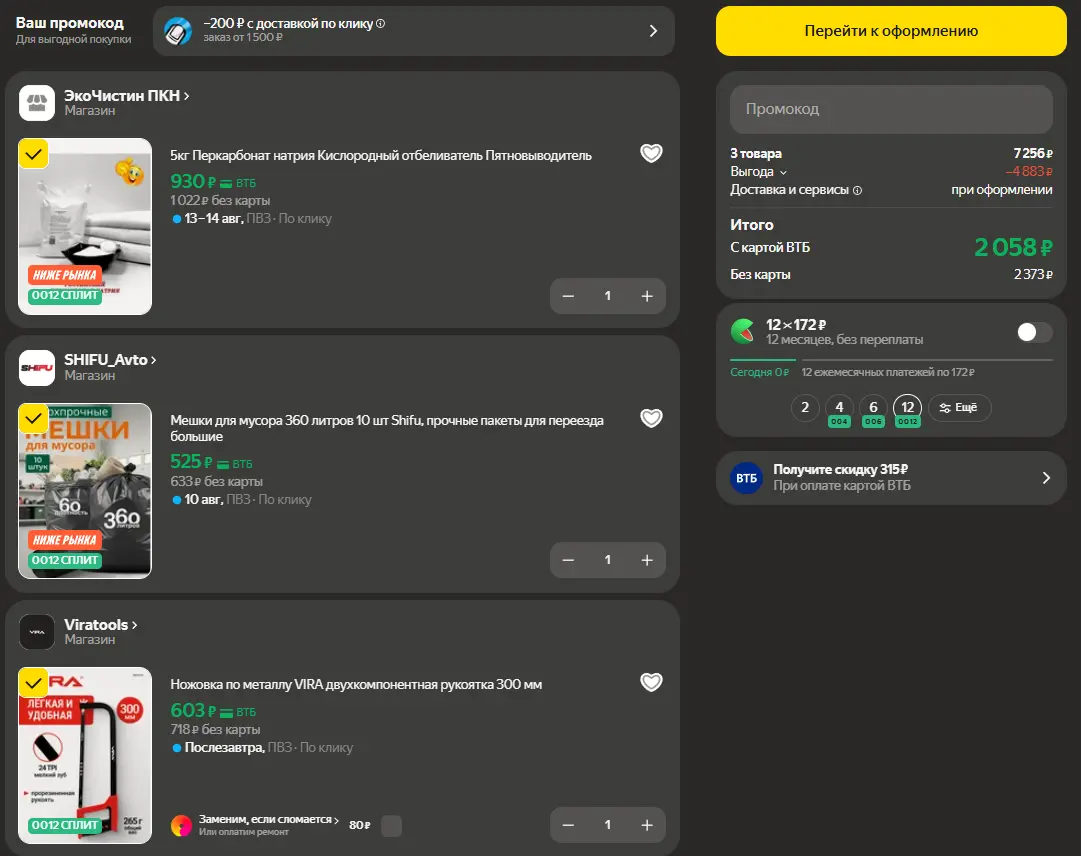Select 4-month Split payment option
Screen dimensions: 1081x856
tap(839, 409)
